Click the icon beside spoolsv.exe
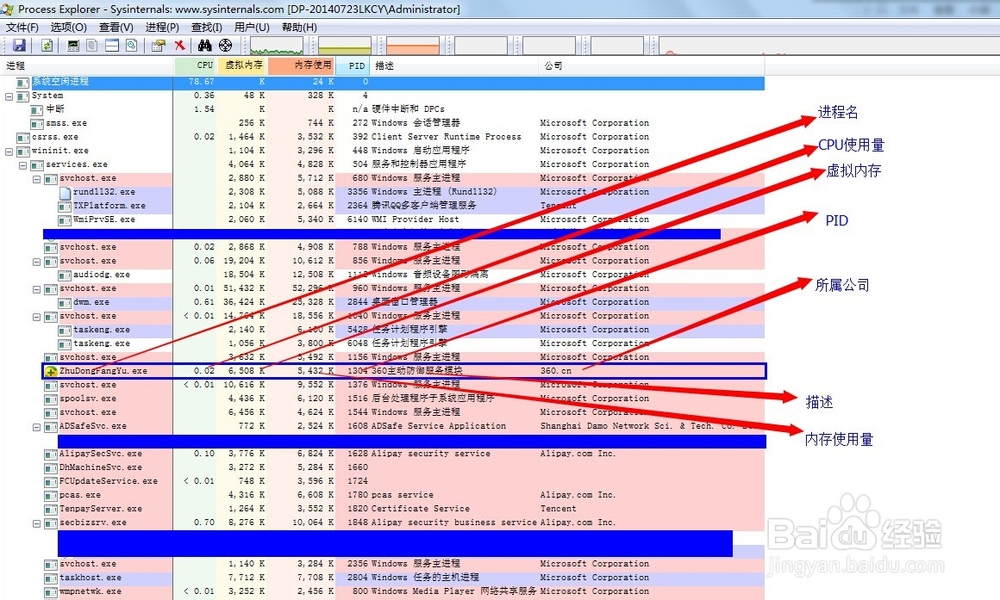 (x=51, y=399)
